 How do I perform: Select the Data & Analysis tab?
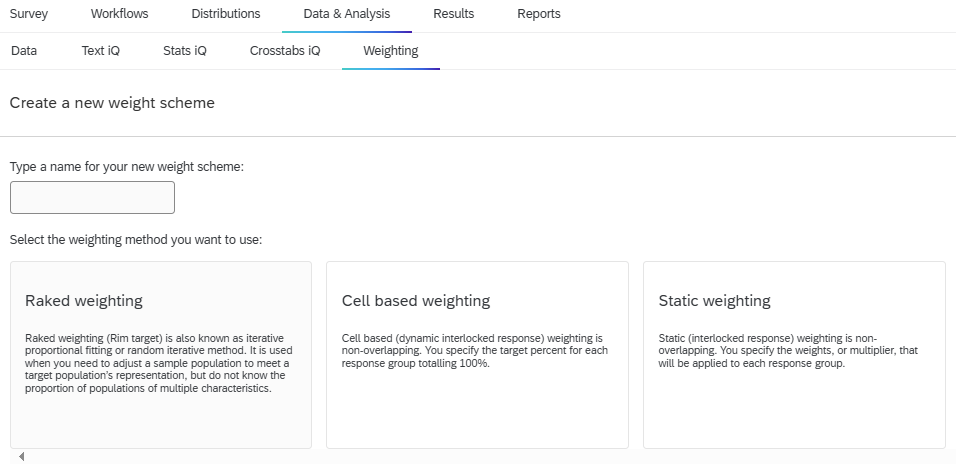point(346,13)
